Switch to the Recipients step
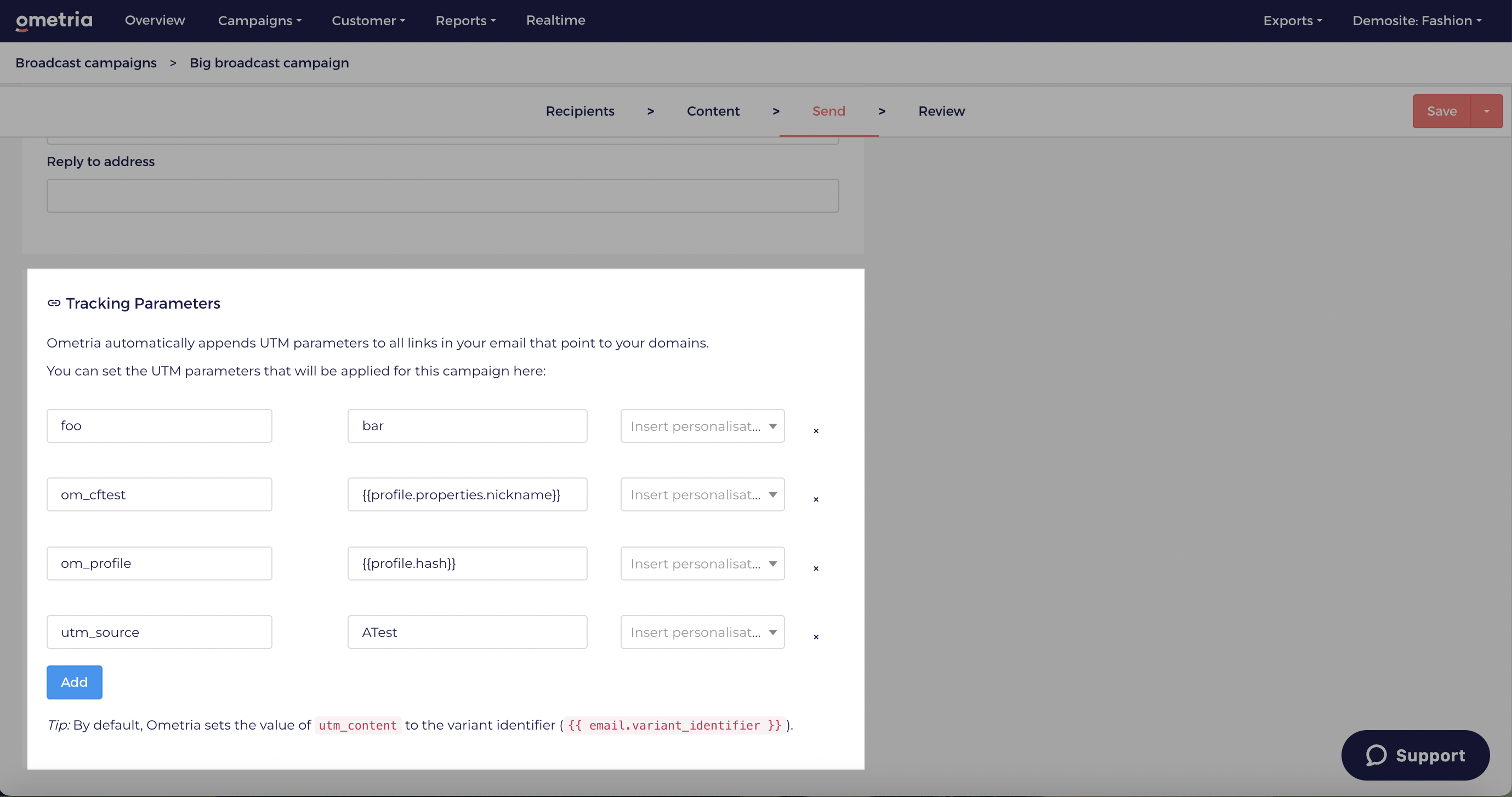This screenshot has width=1512, height=797. coord(580,111)
